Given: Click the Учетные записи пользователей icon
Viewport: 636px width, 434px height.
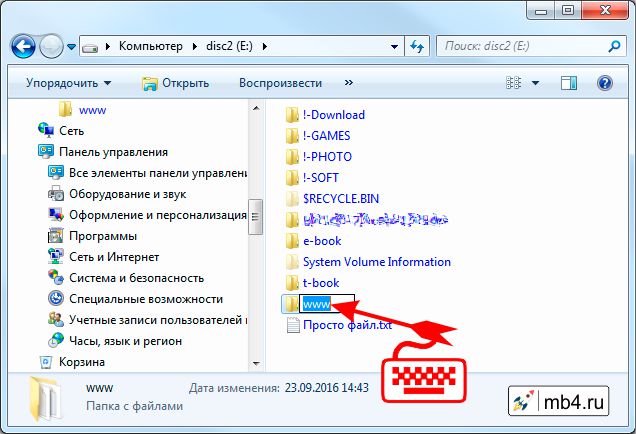Looking at the screenshot, I should point(56,320).
